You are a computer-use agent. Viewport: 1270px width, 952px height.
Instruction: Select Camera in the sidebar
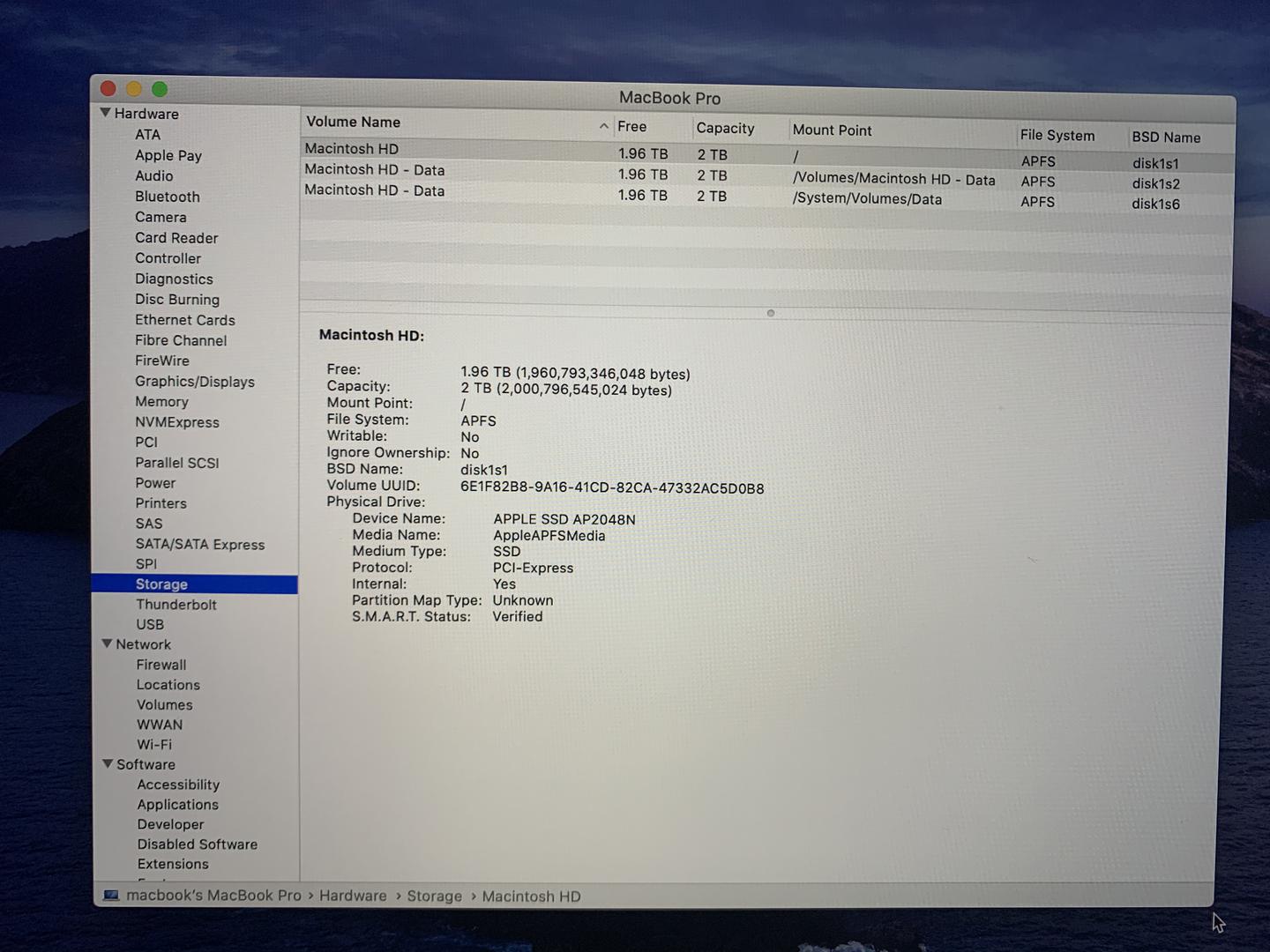tap(161, 217)
